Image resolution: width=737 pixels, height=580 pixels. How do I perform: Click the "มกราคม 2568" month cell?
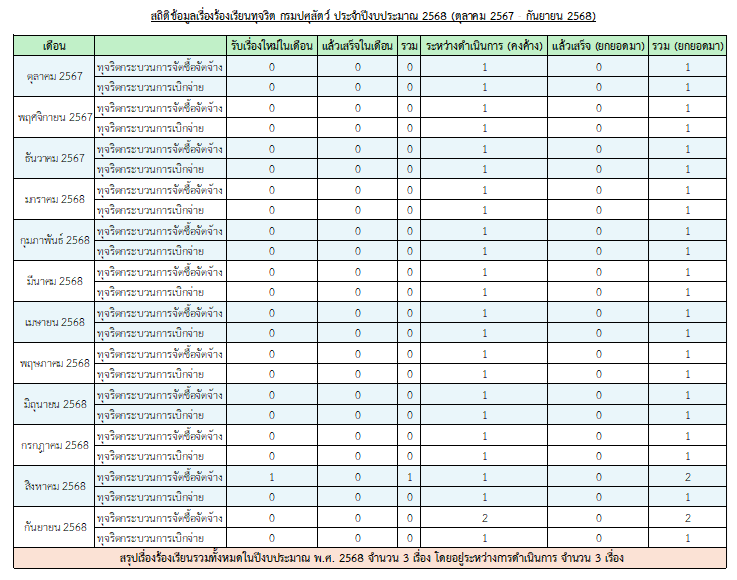(x=54, y=199)
